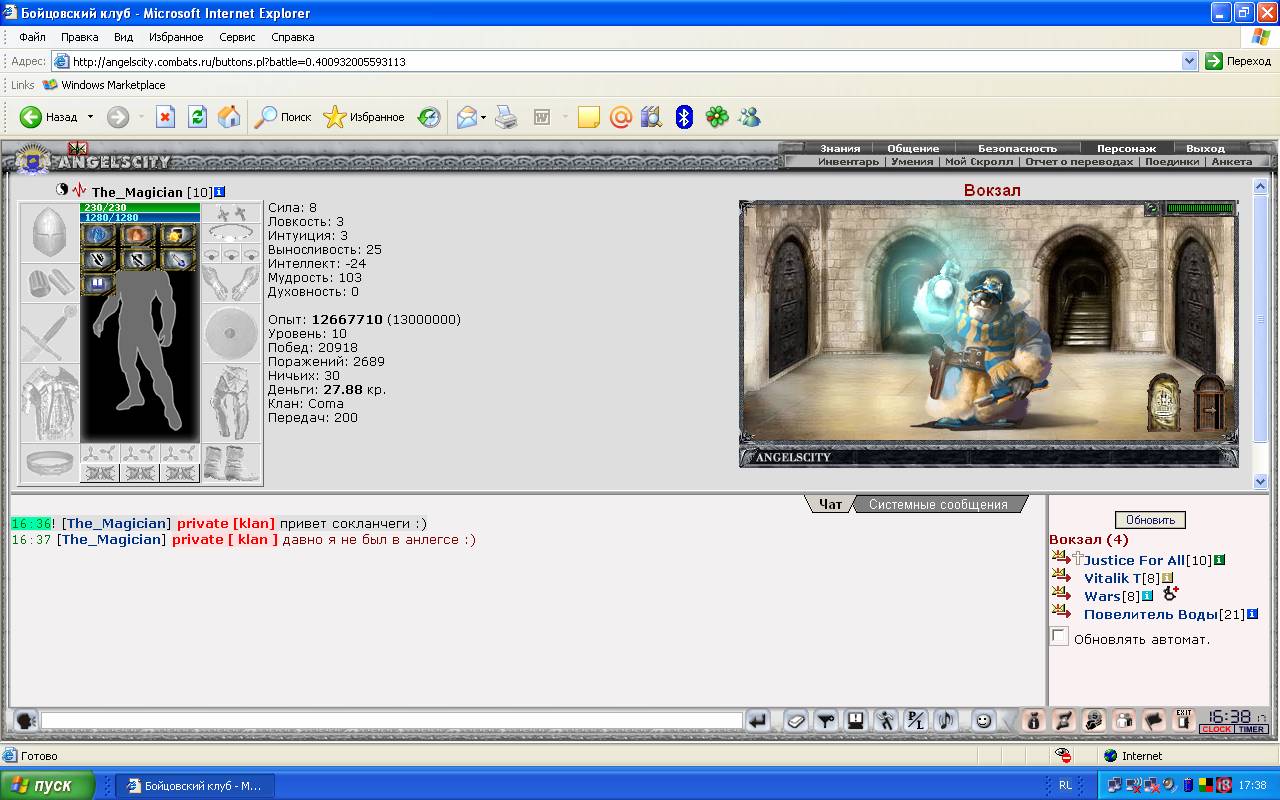Activate the yellow sun scroll slot
The image size is (1280, 800).
[176, 235]
